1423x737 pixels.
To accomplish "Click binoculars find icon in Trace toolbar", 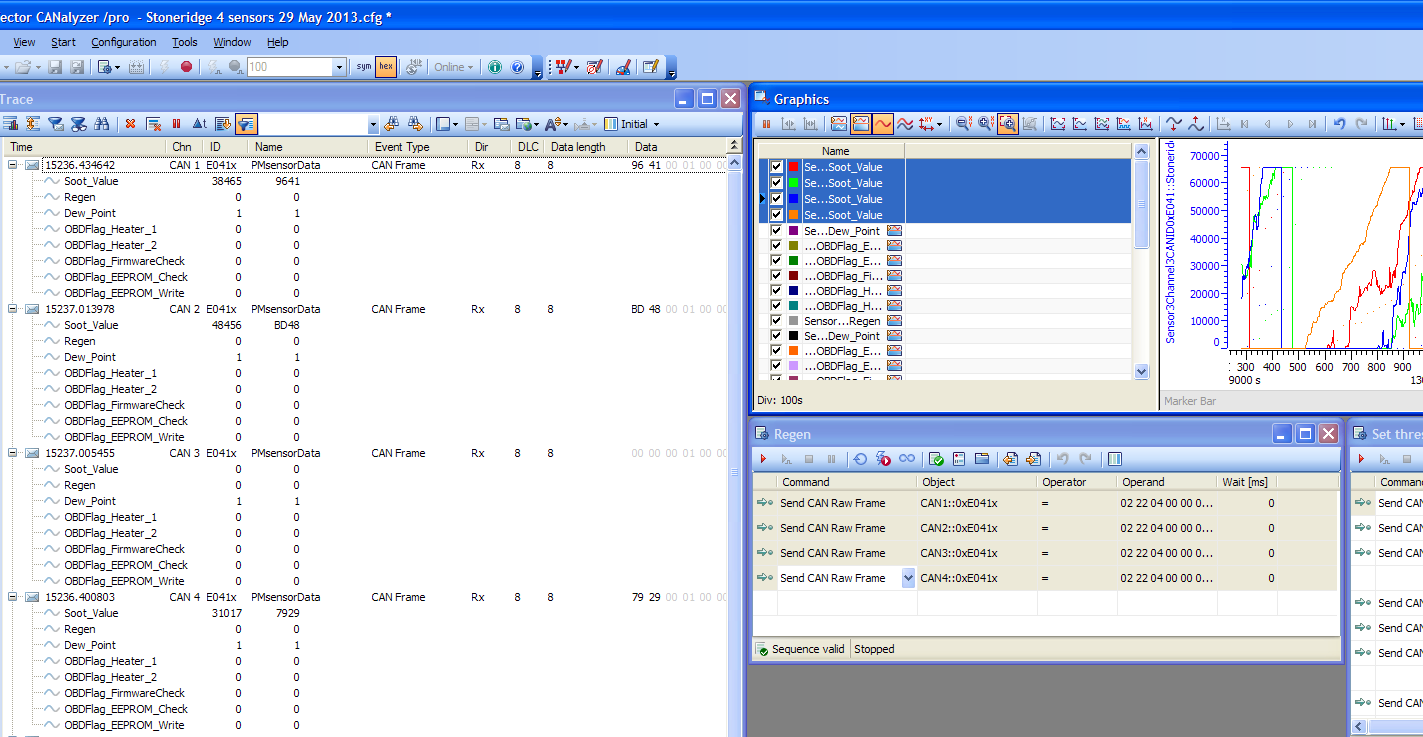I will pyautogui.click(x=101, y=124).
